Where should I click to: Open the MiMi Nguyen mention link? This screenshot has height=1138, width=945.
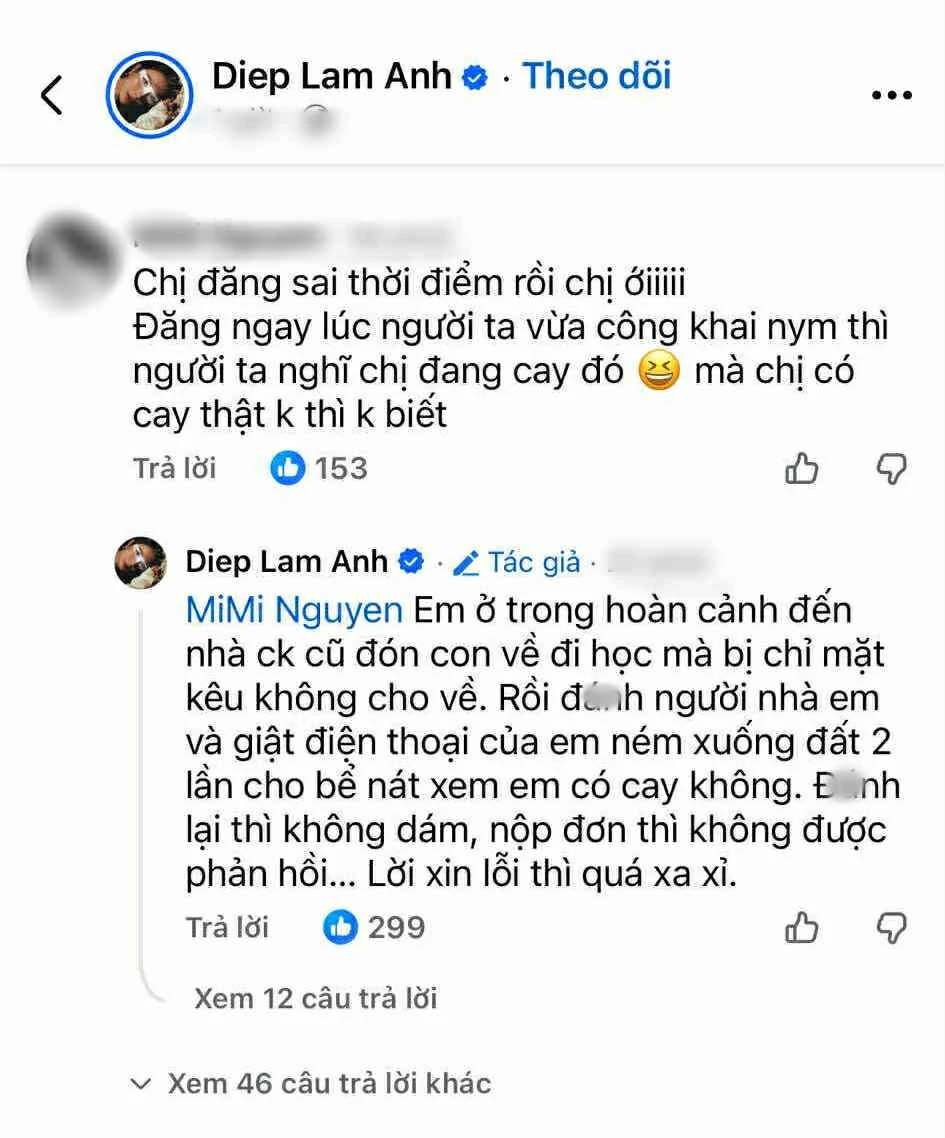[x=294, y=610]
